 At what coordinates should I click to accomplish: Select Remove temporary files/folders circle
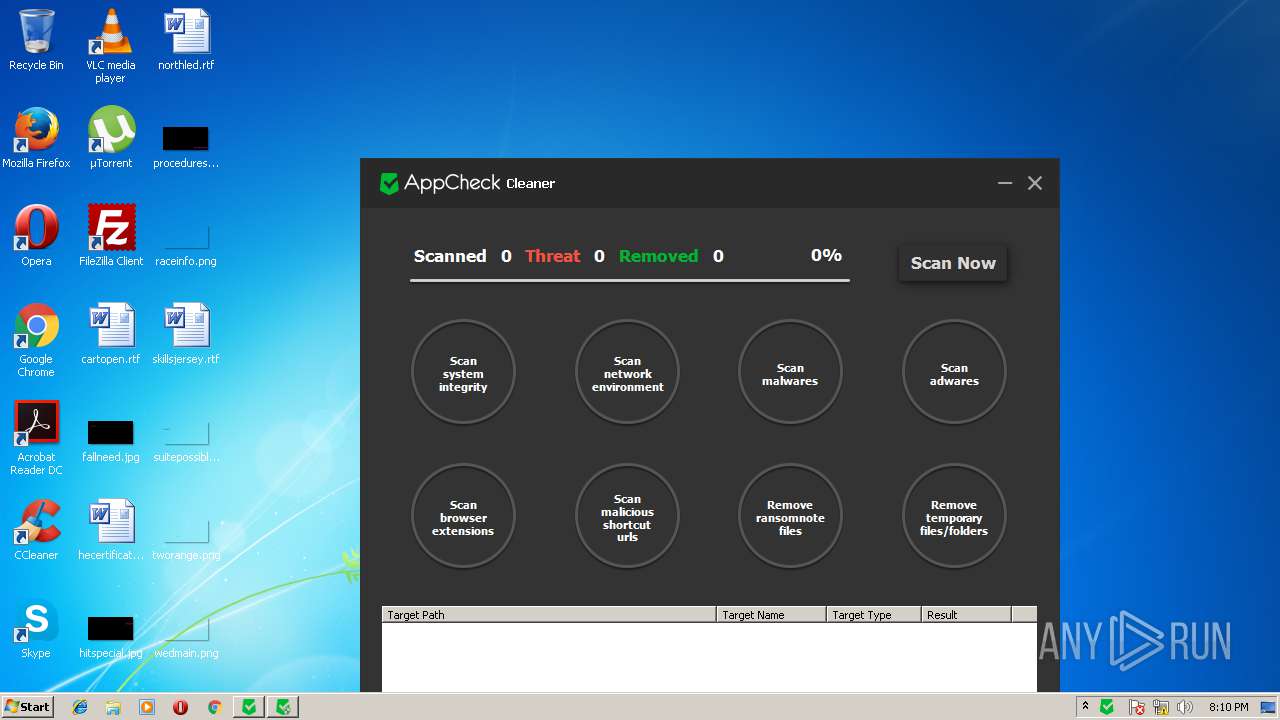[x=954, y=517]
